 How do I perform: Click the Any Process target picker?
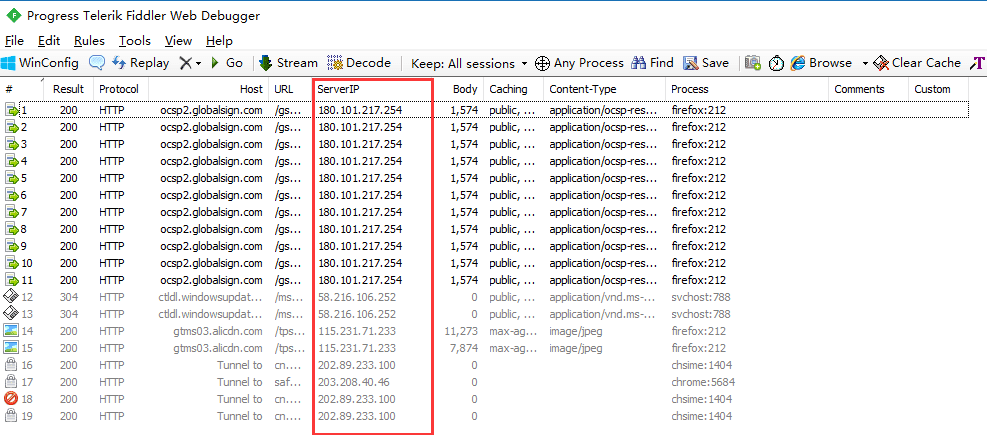pyautogui.click(x=579, y=63)
